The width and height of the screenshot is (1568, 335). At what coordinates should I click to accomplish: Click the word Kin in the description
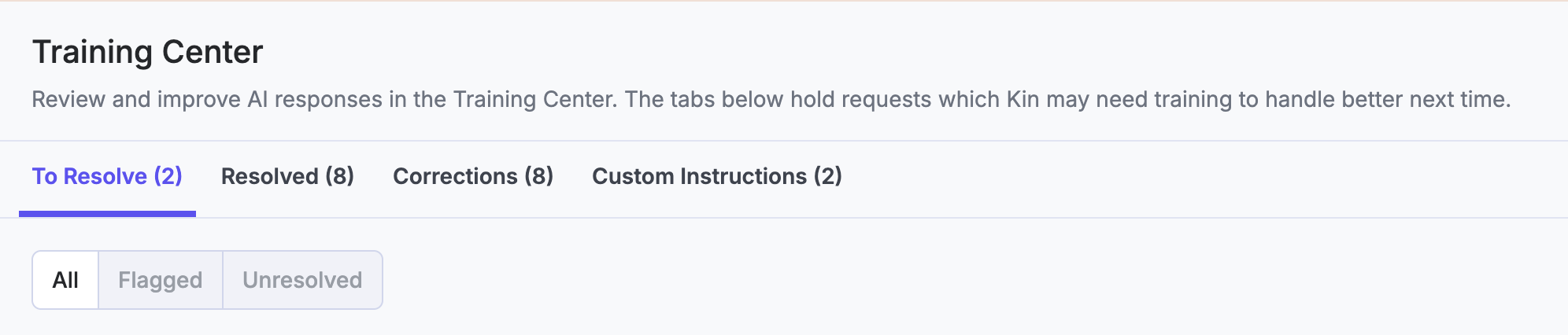[x=1023, y=100]
